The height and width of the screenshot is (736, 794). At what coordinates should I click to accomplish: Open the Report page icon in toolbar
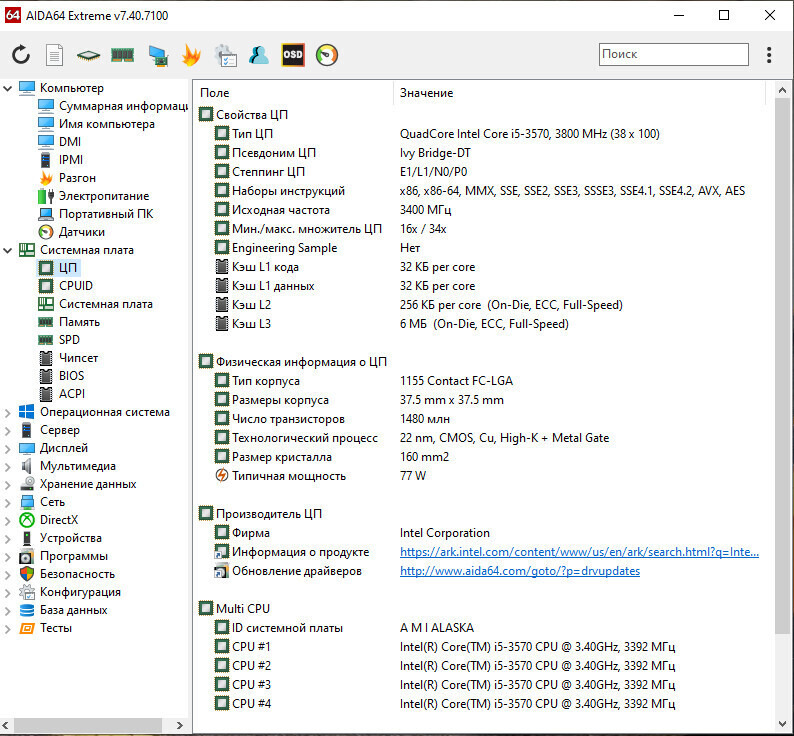(55, 55)
